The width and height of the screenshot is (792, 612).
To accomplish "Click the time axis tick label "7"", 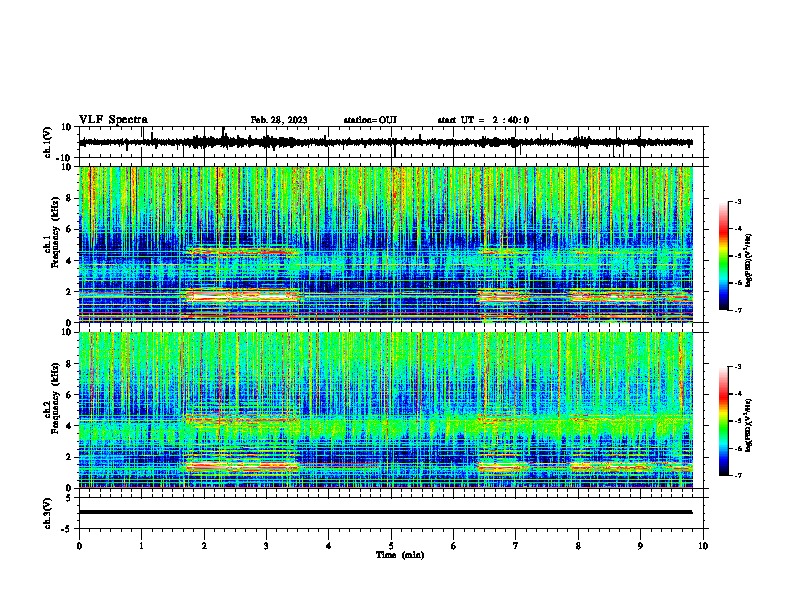I will point(516,546).
